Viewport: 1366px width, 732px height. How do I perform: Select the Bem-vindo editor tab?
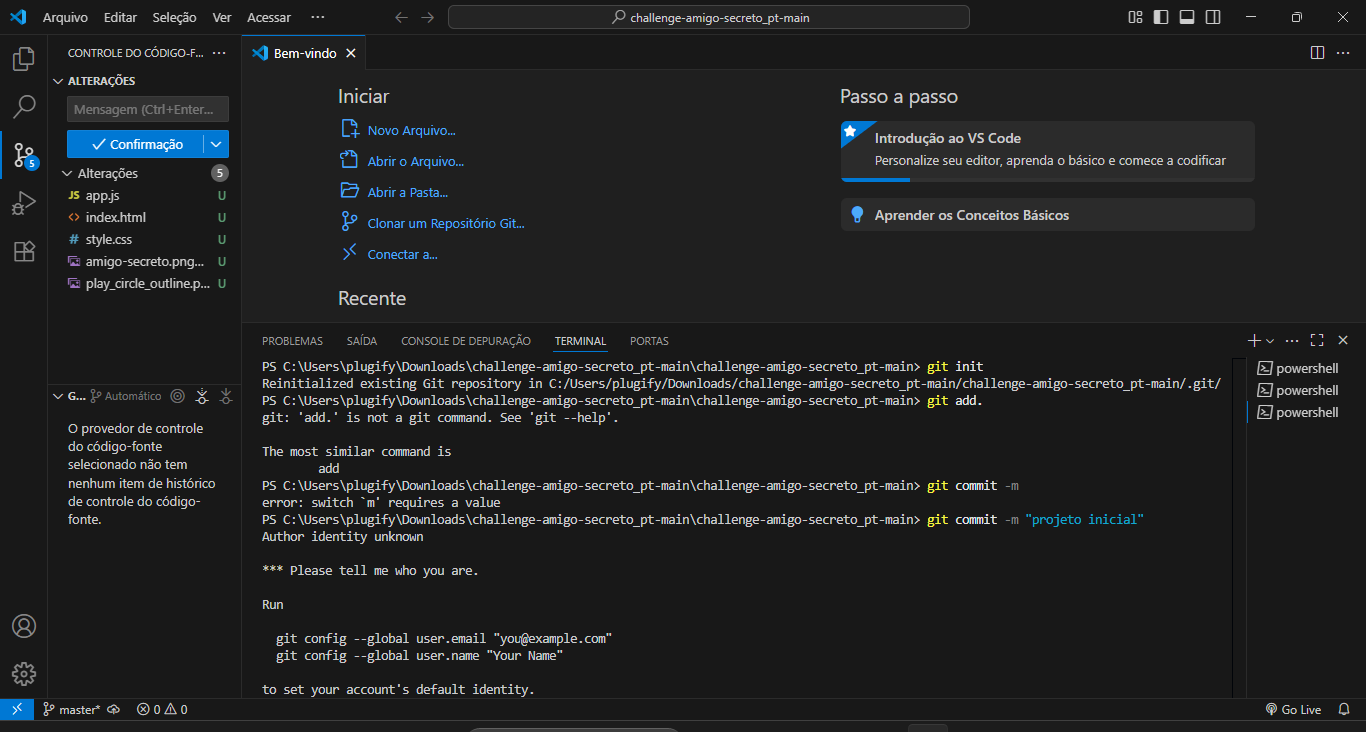click(304, 53)
